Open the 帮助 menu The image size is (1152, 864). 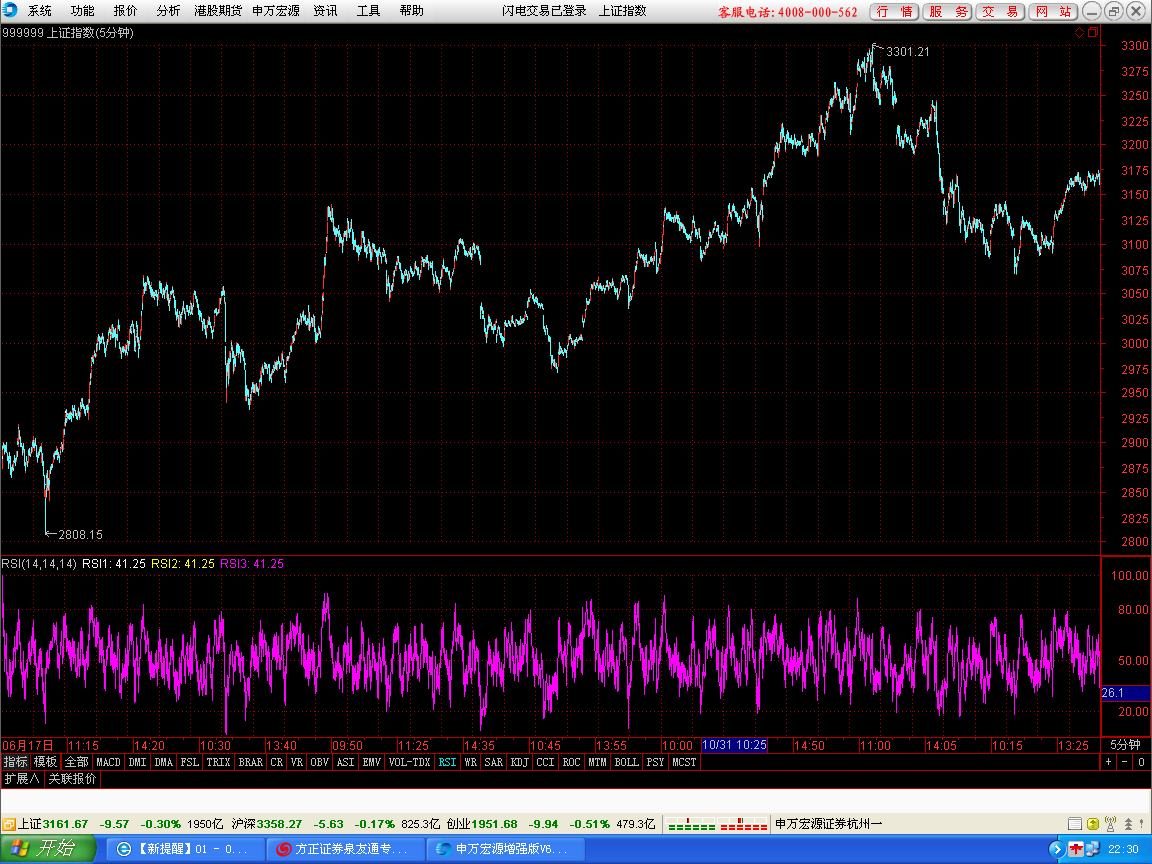[411, 10]
